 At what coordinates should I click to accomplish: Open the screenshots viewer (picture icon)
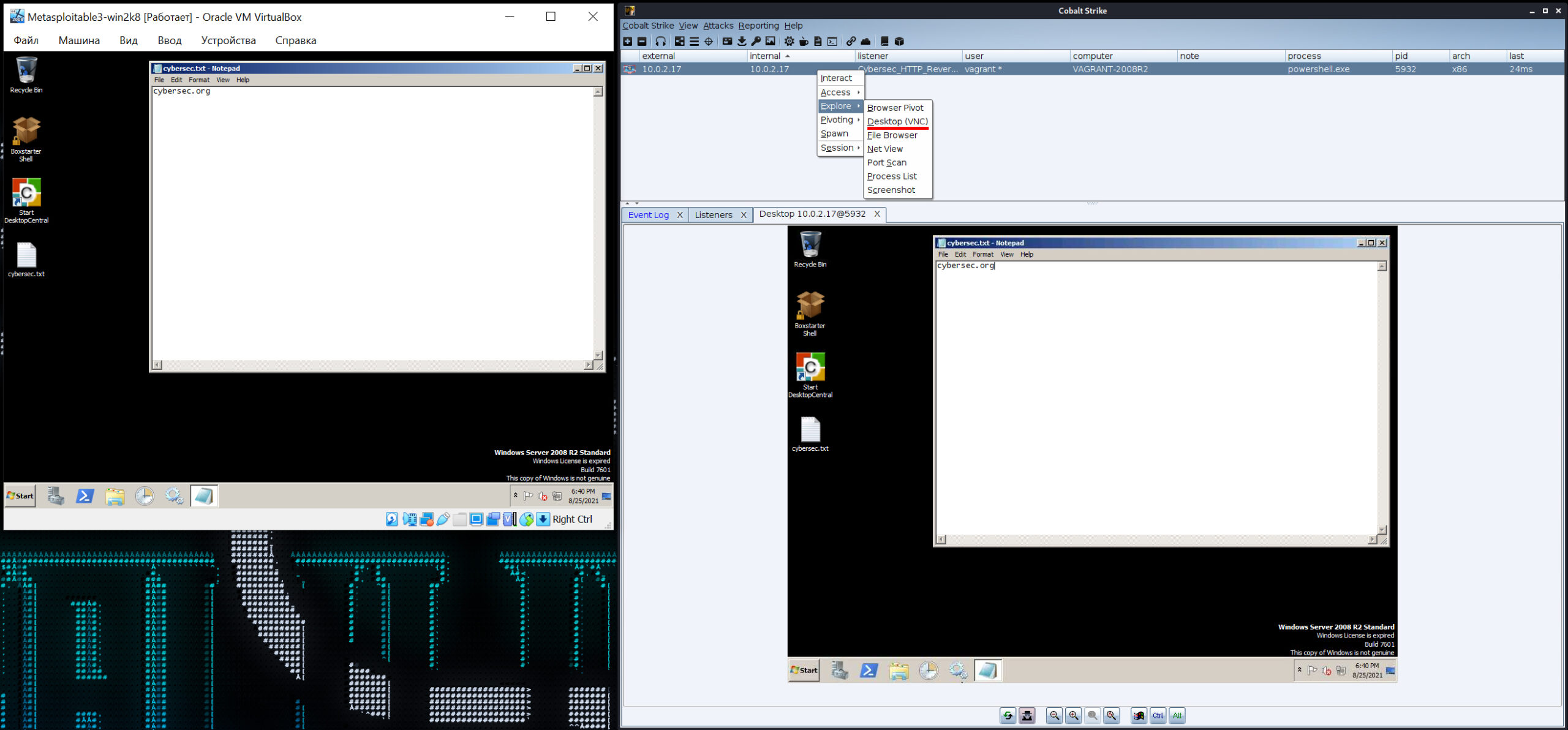coord(771,41)
